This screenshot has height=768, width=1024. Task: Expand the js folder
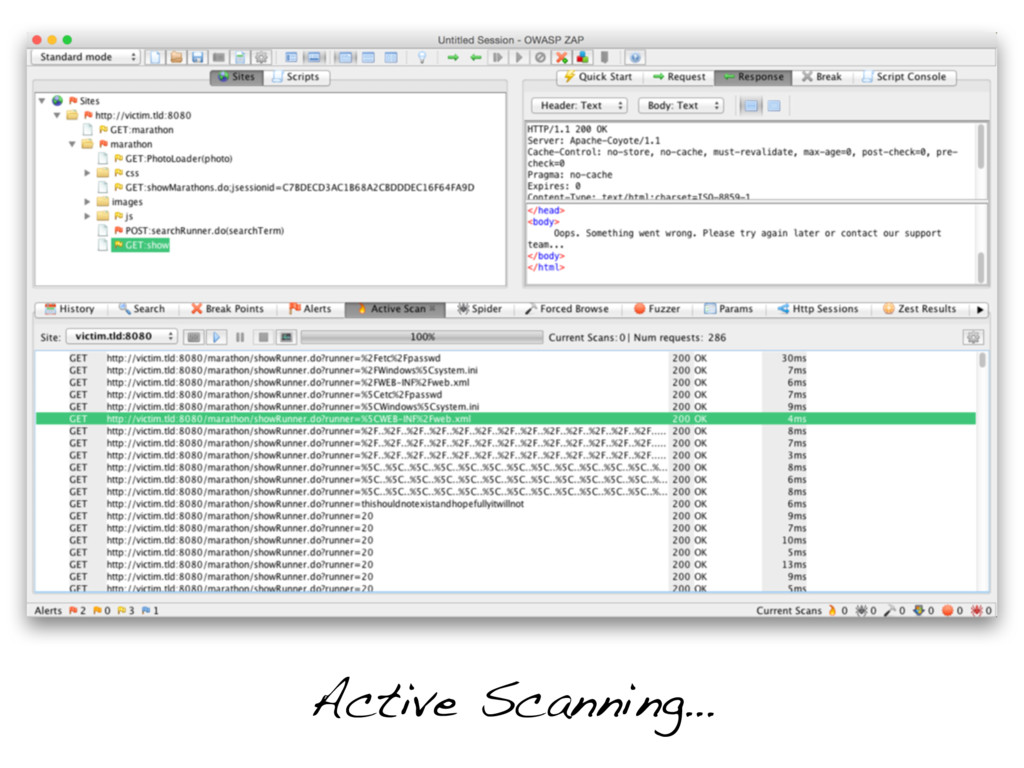coord(87,216)
